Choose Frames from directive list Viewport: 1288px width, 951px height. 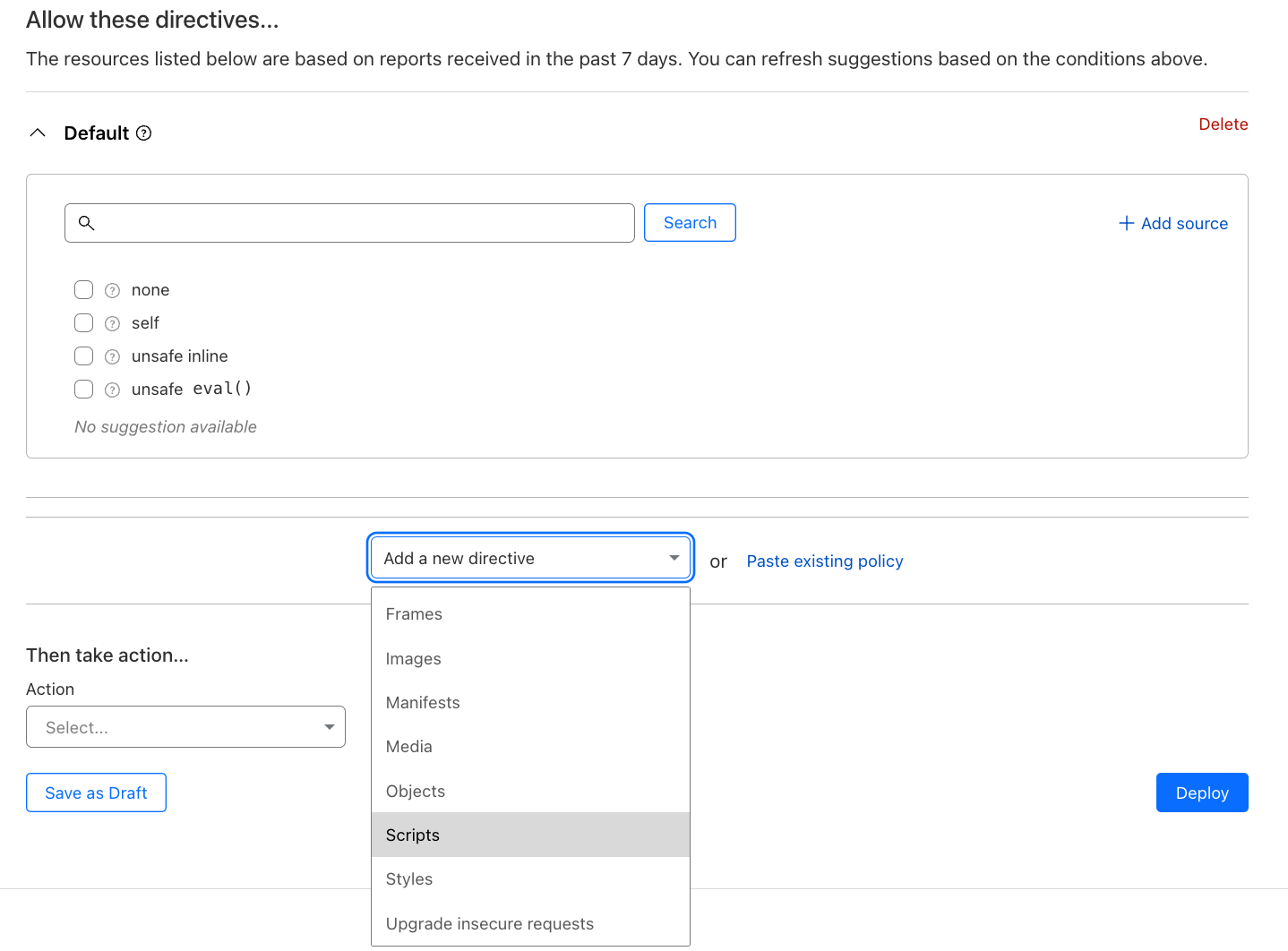[530, 614]
